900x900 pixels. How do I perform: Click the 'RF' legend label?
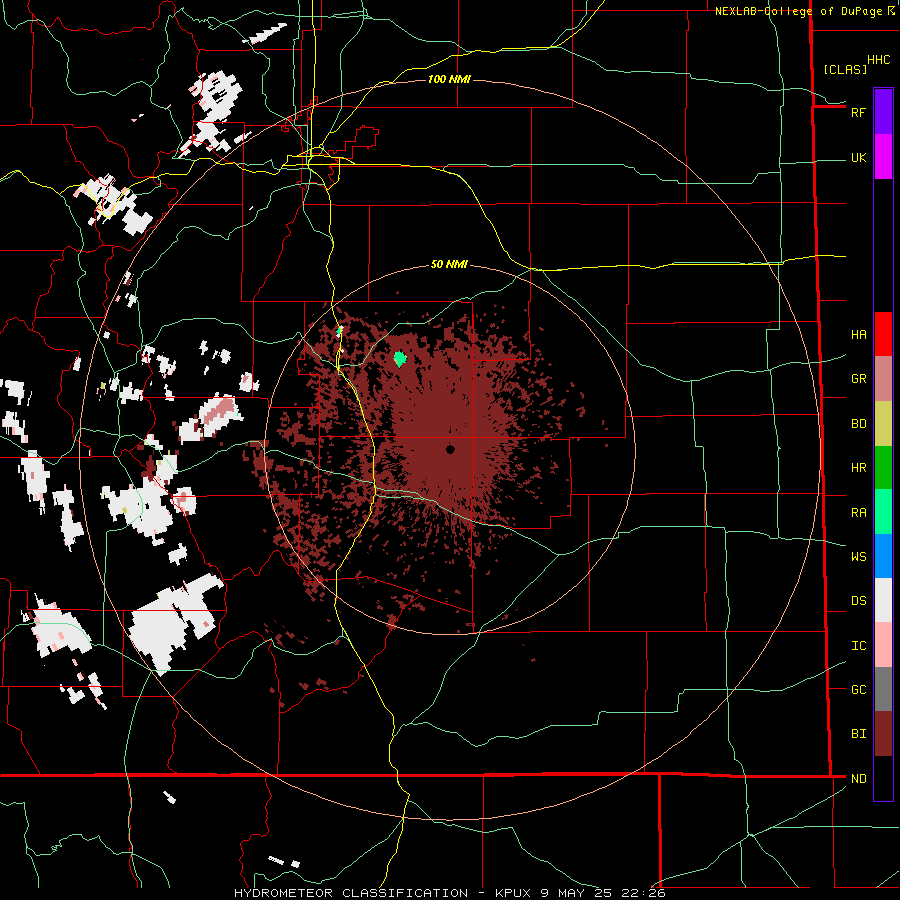click(858, 112)
